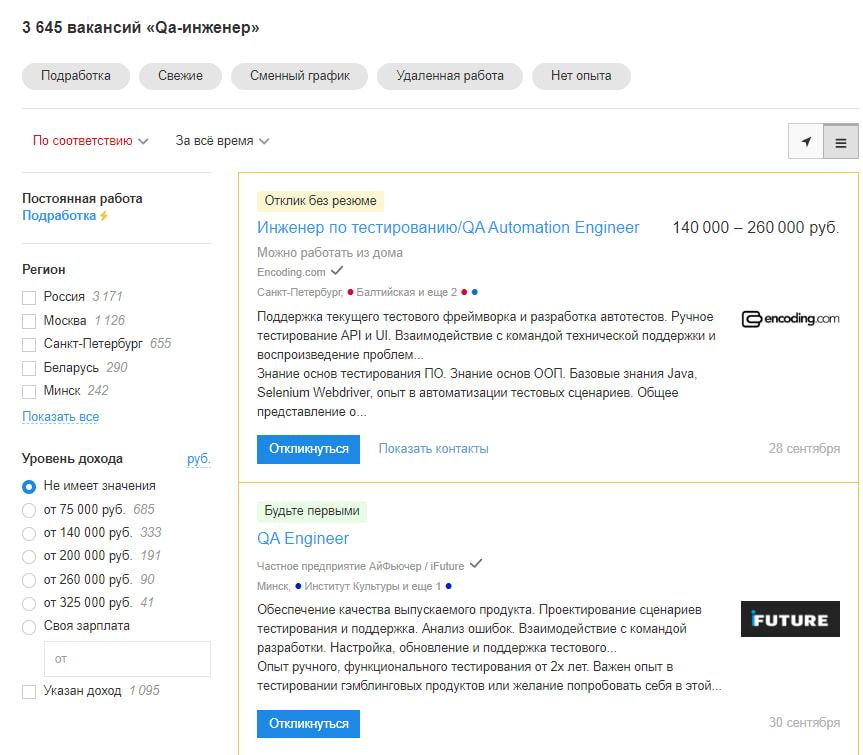The width and height of the screenshot is (863, 755).
Task: Click the verified badge next to Encoding.com
Action: click(337, 272)
